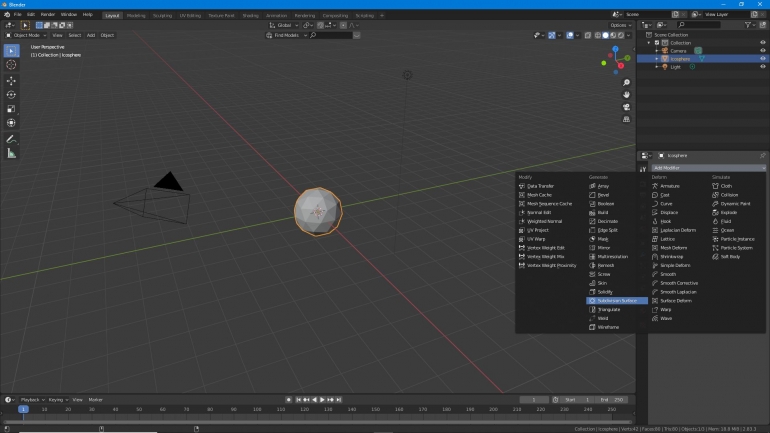Toggle X-ray mode in viewport header

coord(588,35)
